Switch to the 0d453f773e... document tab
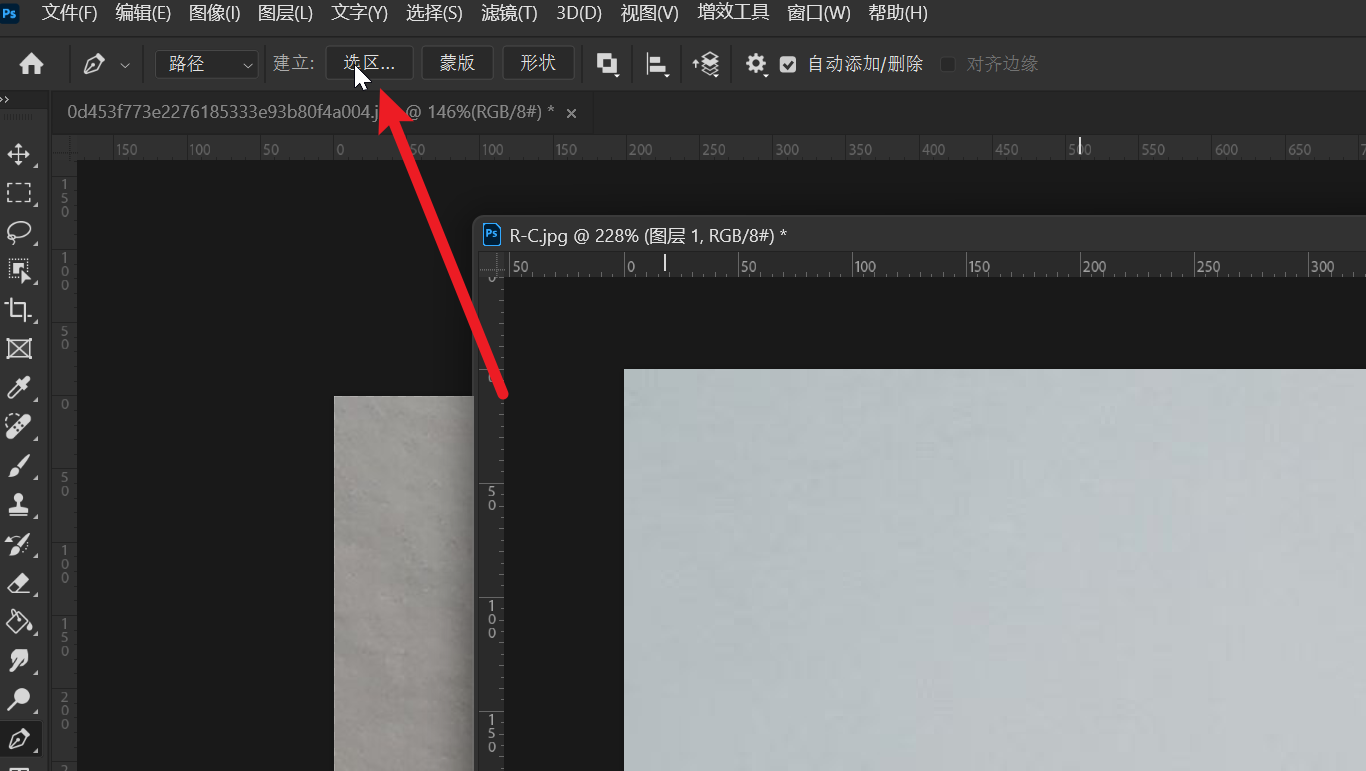The image size is (1366, 771). [x=310, y=112]
